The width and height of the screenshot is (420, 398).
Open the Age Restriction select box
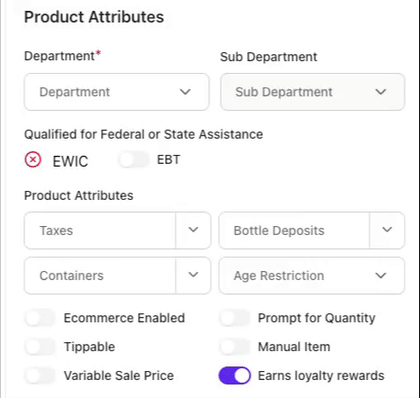[312, 276]
